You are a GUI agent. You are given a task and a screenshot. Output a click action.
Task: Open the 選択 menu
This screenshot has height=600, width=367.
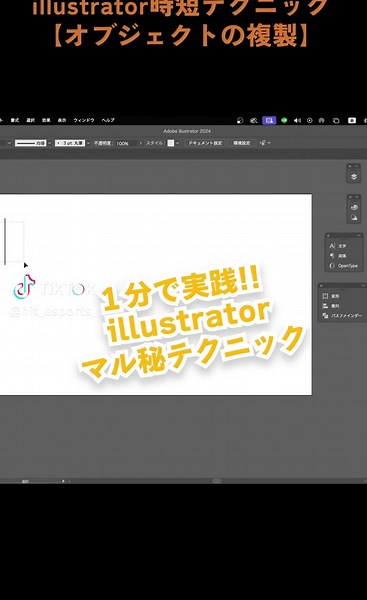[30, 120]
